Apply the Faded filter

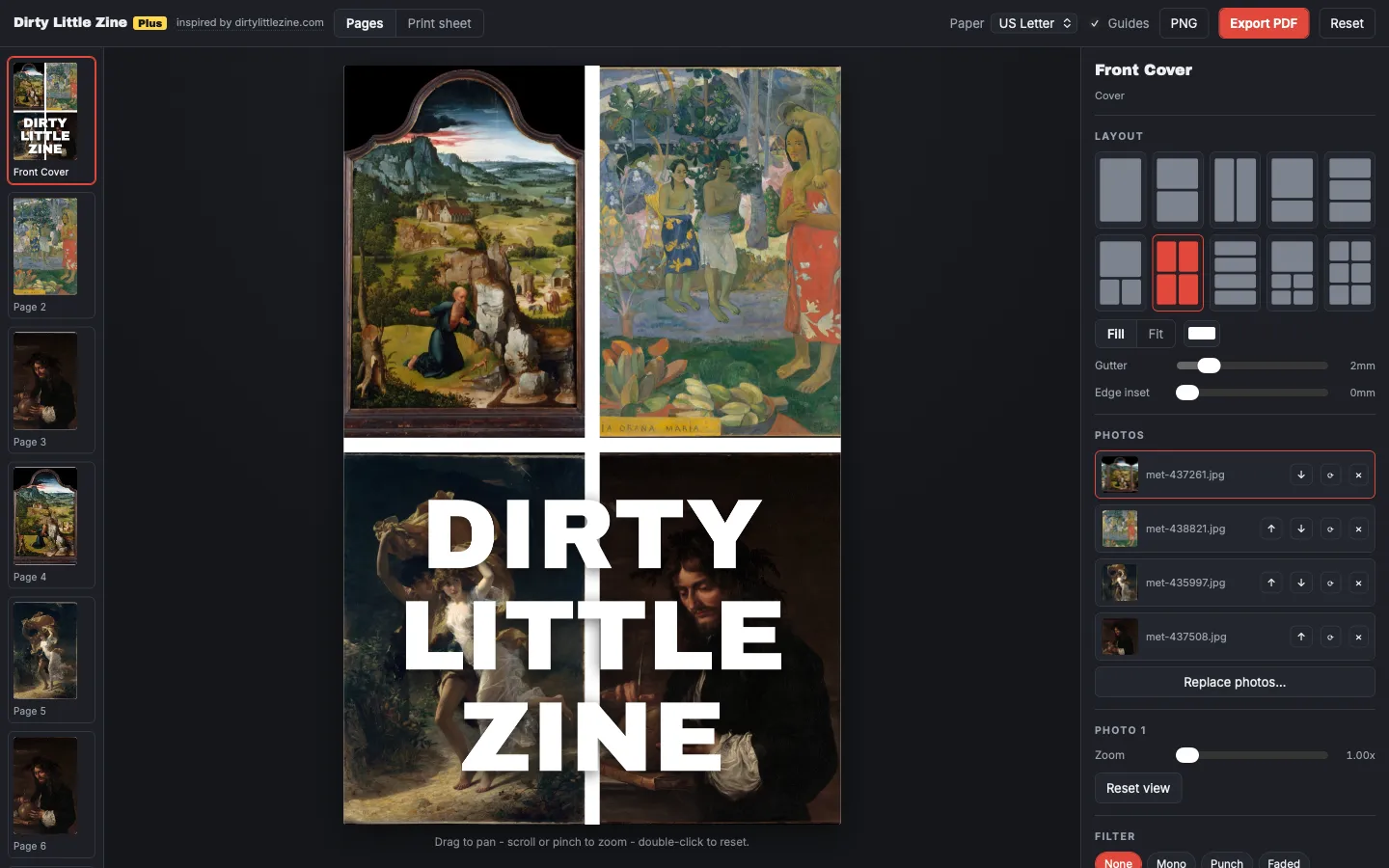(1284, 861)
